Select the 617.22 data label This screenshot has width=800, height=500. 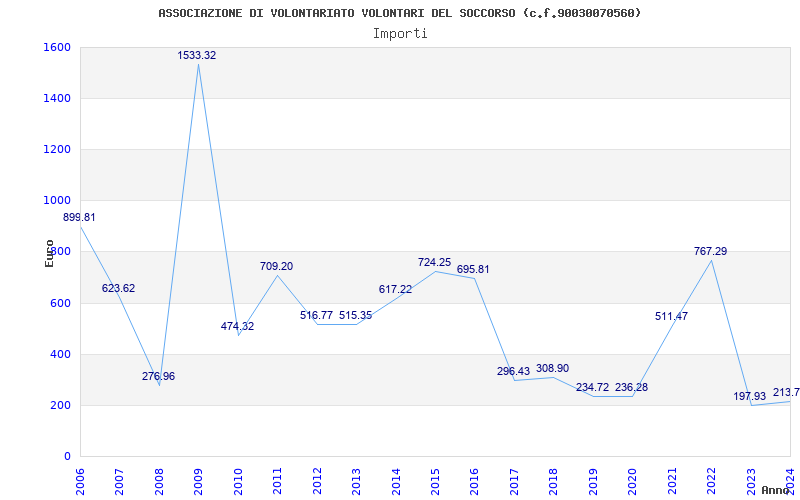[395, 289]
